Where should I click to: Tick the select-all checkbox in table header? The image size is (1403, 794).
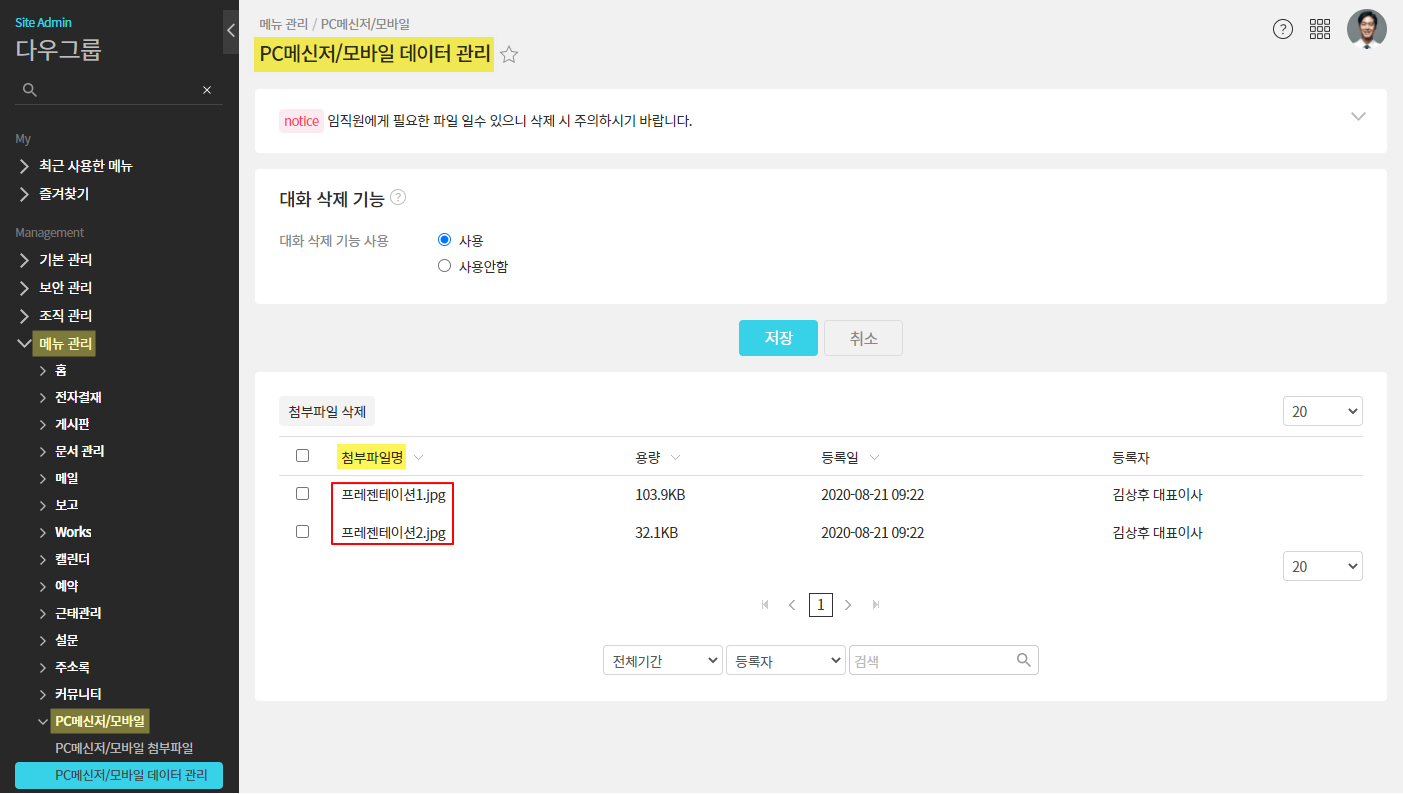click(x=303, y=456)
